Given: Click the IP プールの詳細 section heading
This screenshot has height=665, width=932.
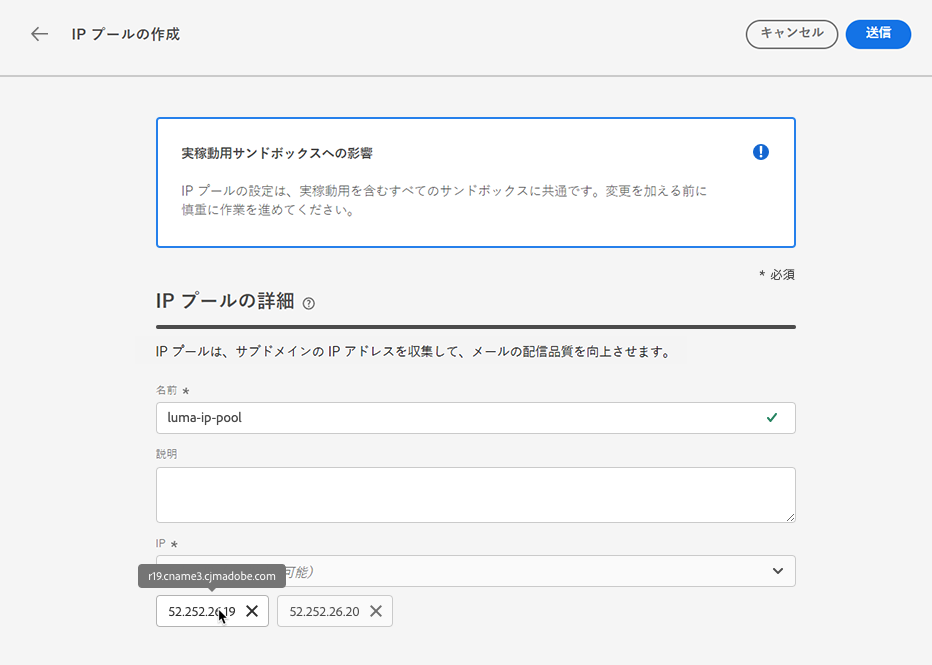Looking at the screenshot, I should 225,301.
